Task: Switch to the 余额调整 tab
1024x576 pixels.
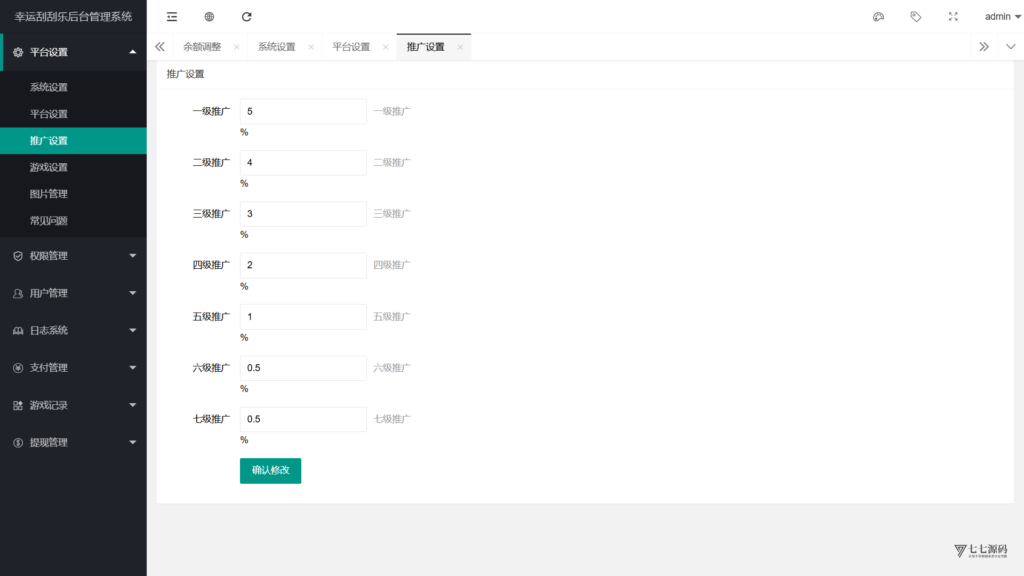Action: coord(202,47)
